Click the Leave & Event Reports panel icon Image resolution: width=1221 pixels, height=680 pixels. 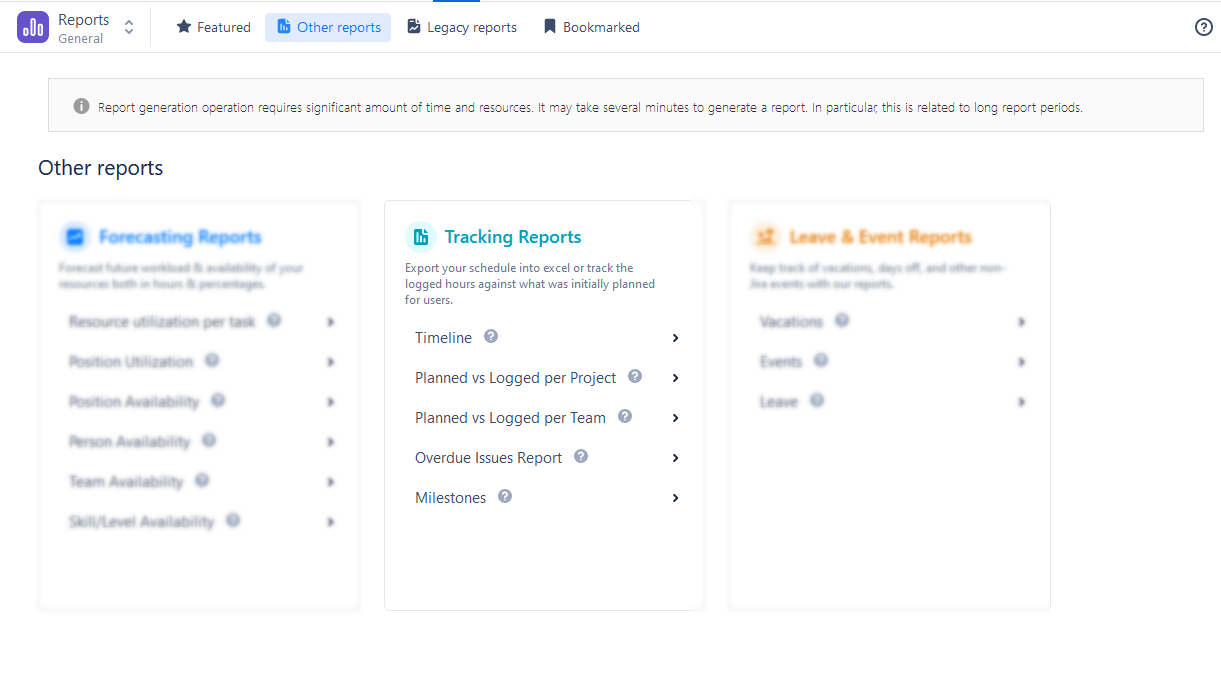coord(766,238)
